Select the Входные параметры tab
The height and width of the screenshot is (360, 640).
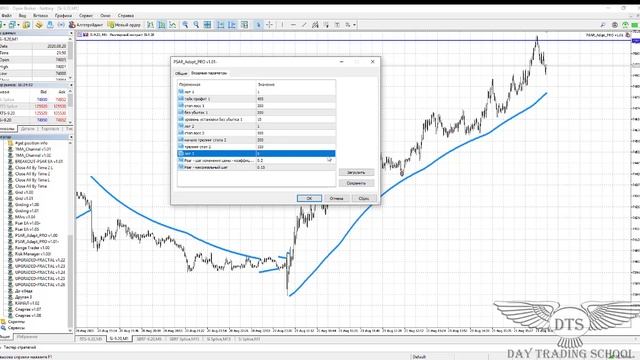coord(209,73)
